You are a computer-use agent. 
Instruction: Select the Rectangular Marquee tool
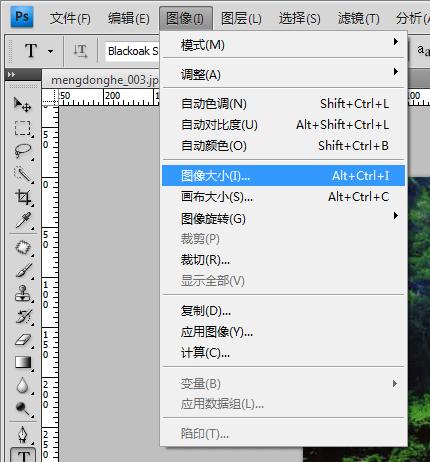(x=22, y=128)
